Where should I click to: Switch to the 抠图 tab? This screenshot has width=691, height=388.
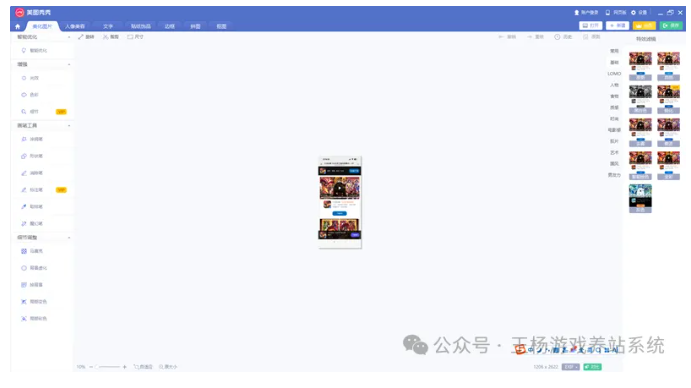(x=221, y=26)
